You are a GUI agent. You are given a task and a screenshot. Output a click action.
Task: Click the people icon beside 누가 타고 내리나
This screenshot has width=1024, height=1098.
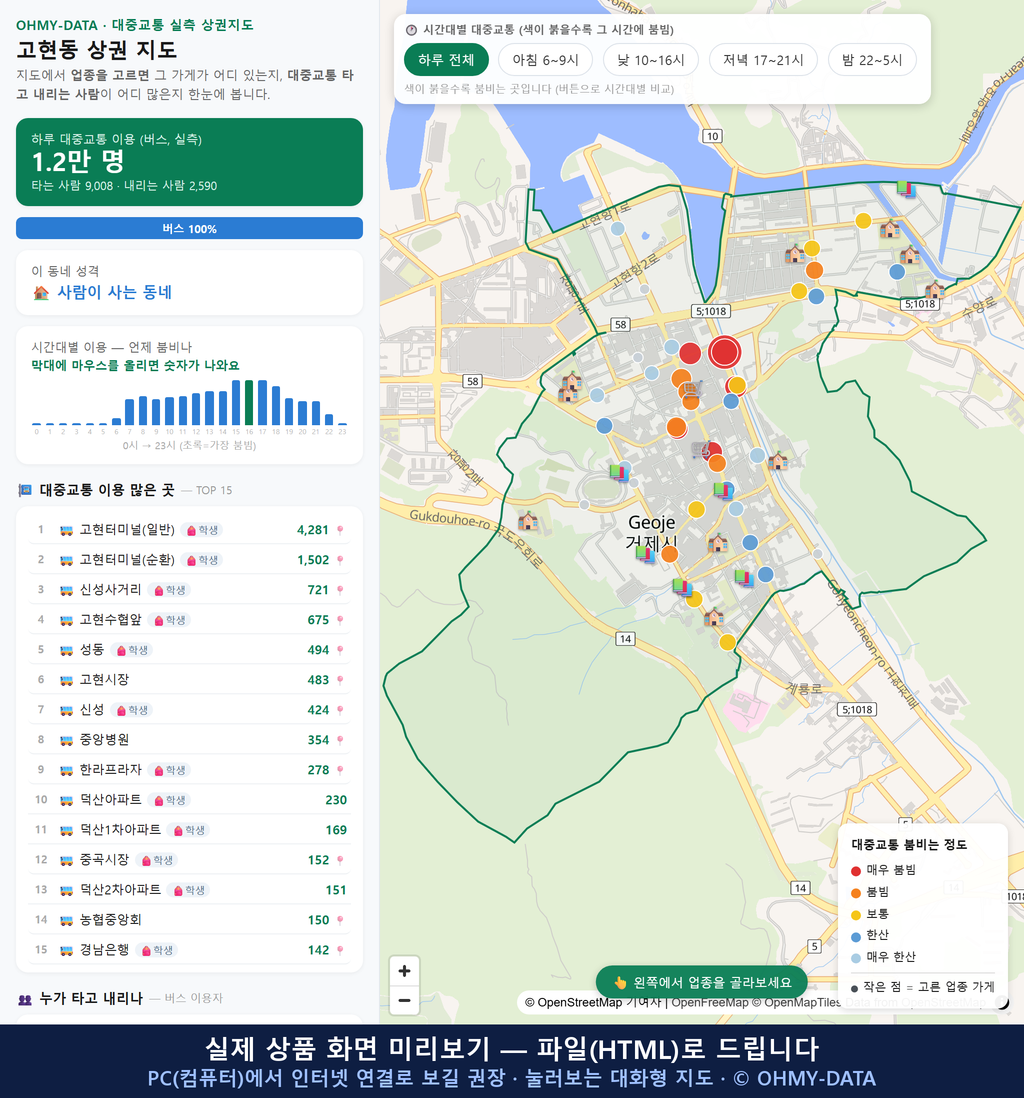point(25,999)
